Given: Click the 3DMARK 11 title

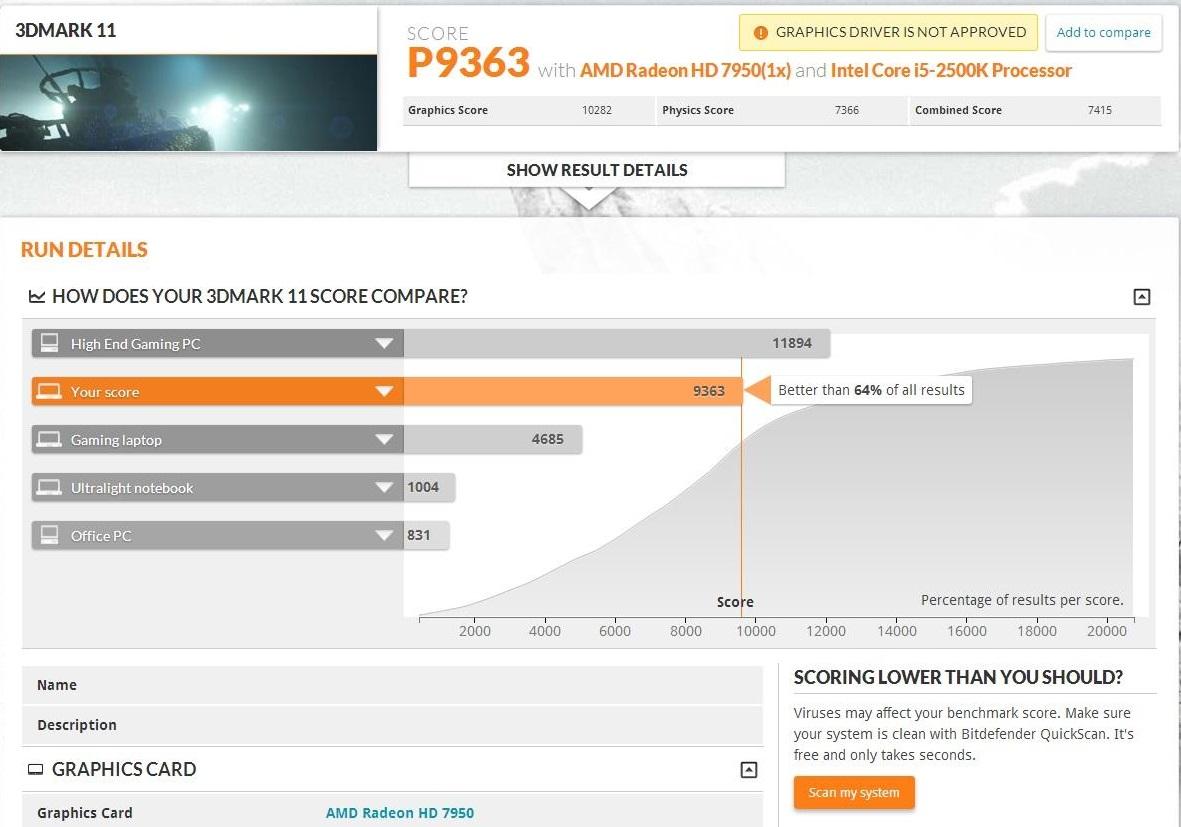Looking at the screenshot, I should coord(66,30).
